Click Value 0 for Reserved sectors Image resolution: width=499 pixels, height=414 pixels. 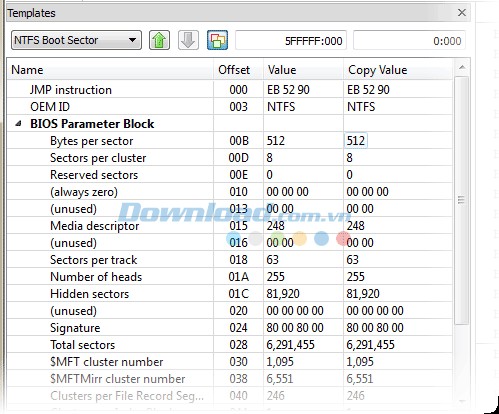click(x=269, y=175)
